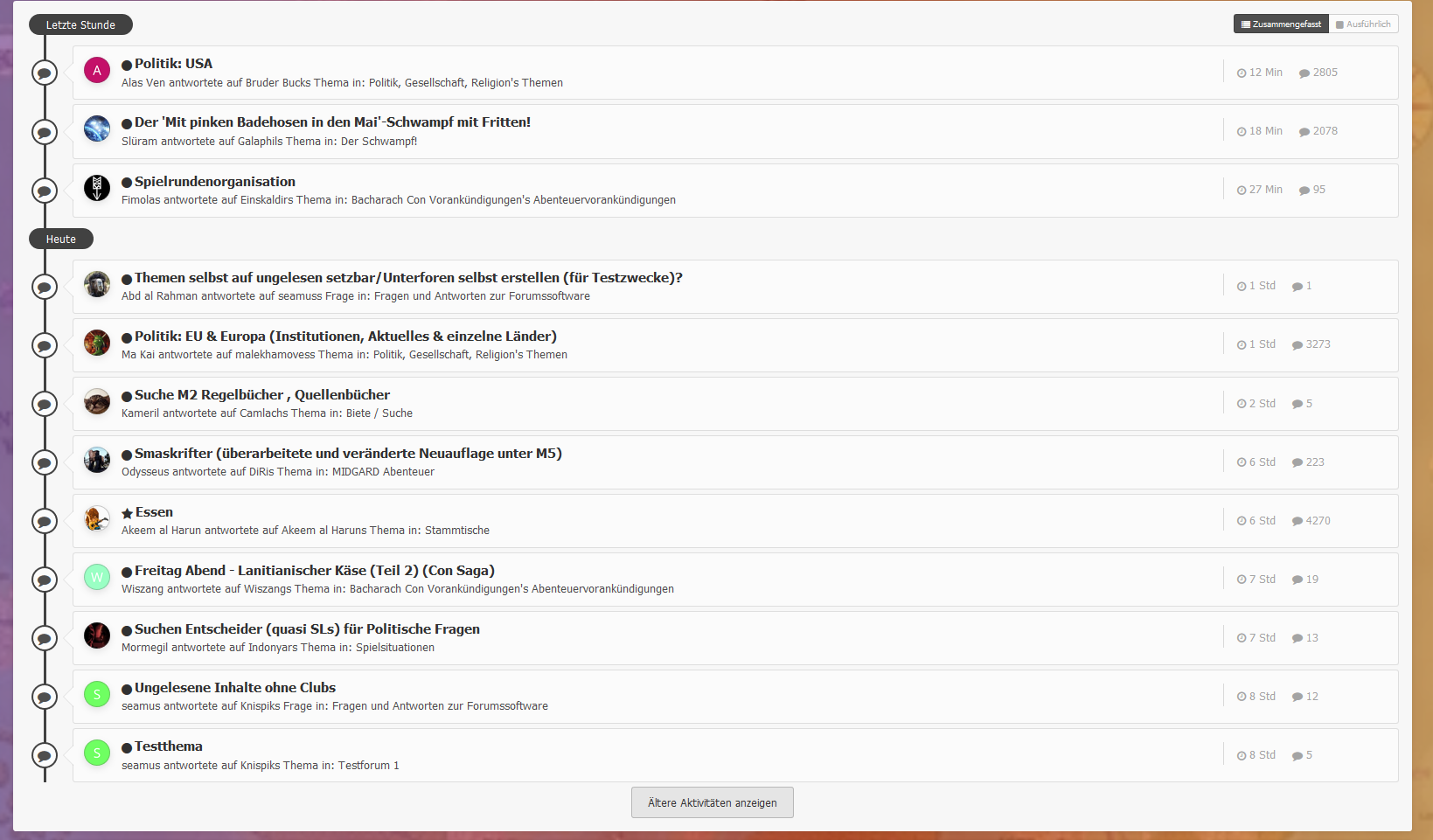The width and height of the screenshot is (1433, 840).
Task: Click unread dot beside Smaskrifter topic
Action: point(127,455)
